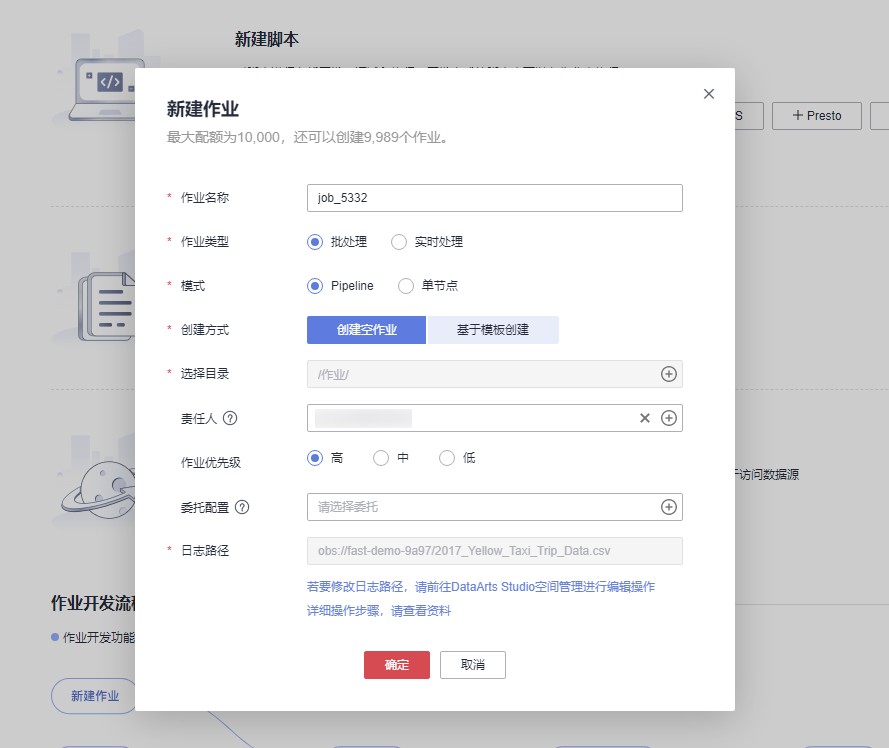Switch job type to 实时处理
This screenshot has width=889, height=748.
click(399, 241)
